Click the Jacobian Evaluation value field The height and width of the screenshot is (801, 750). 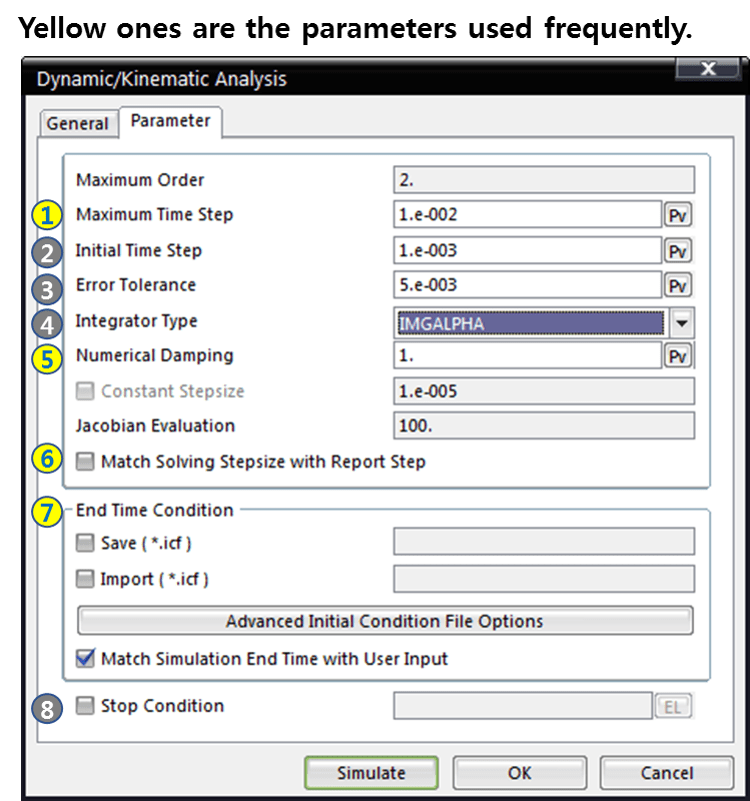pos(544,426)
